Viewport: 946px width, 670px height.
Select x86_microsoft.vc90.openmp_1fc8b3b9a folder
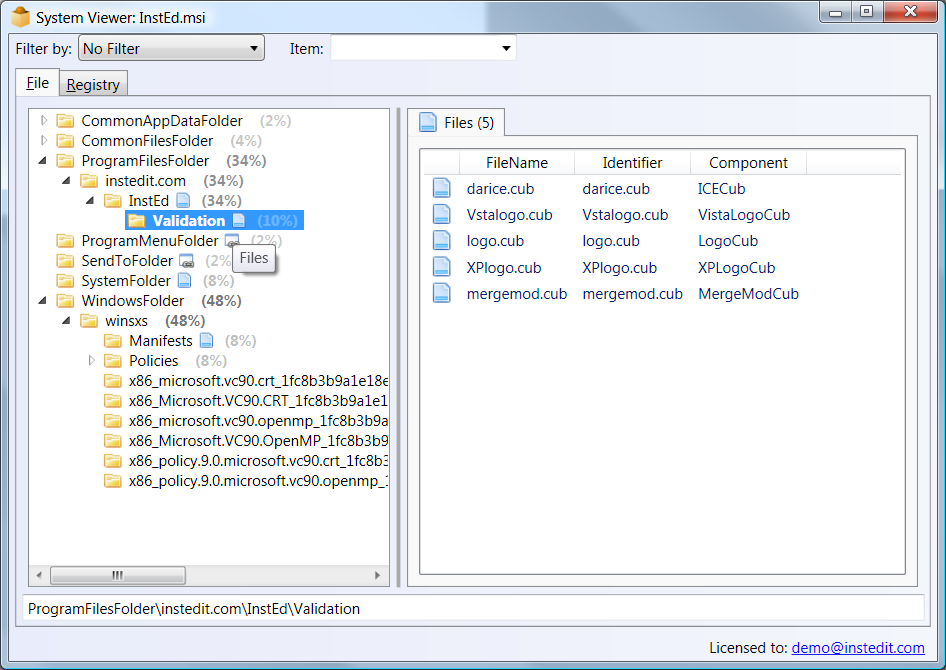[x=258, y=421]
